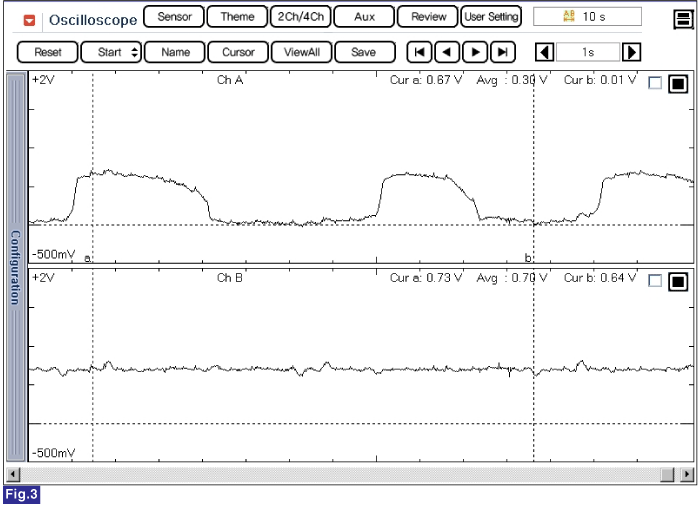700x505 pixels.
Task: Tick the Ch A checkbox
Action: pyautogui.click(x=655, y=84)
